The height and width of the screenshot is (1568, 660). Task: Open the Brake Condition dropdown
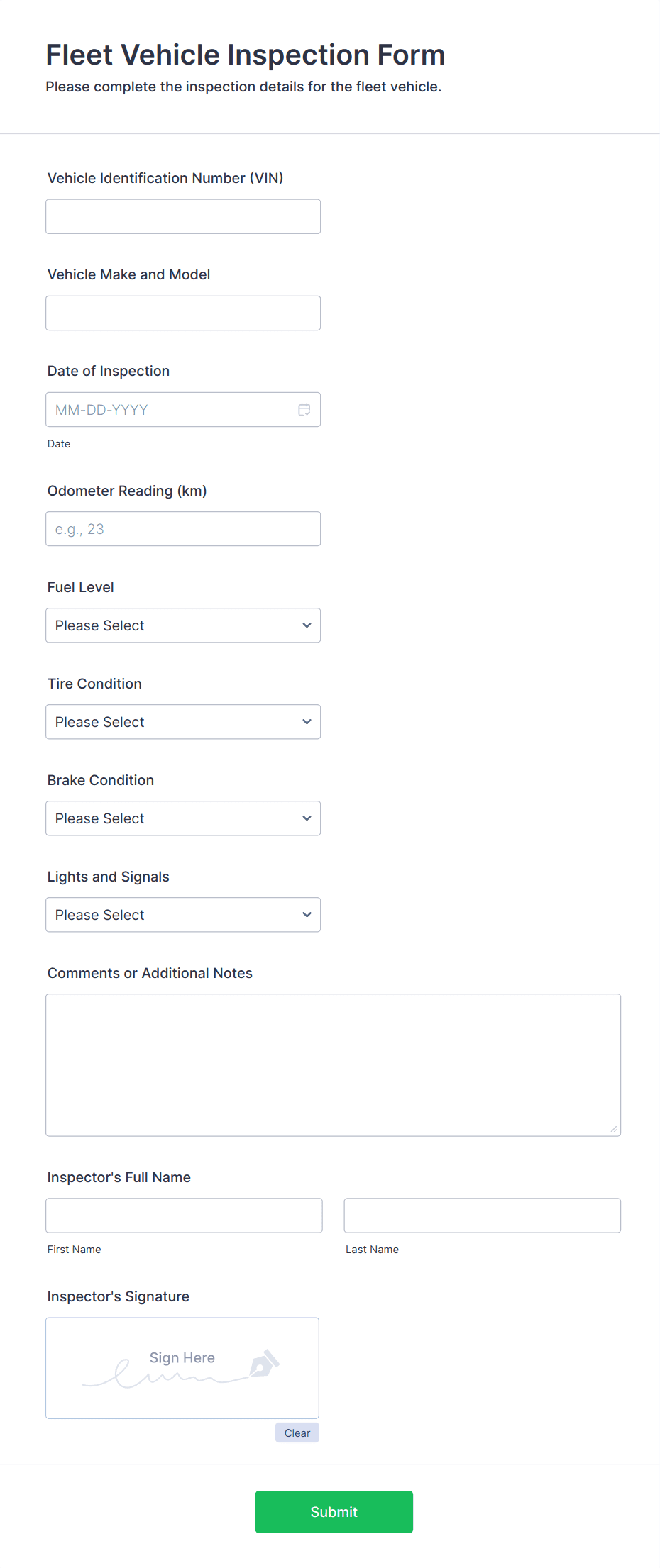[x=183, y=818]
